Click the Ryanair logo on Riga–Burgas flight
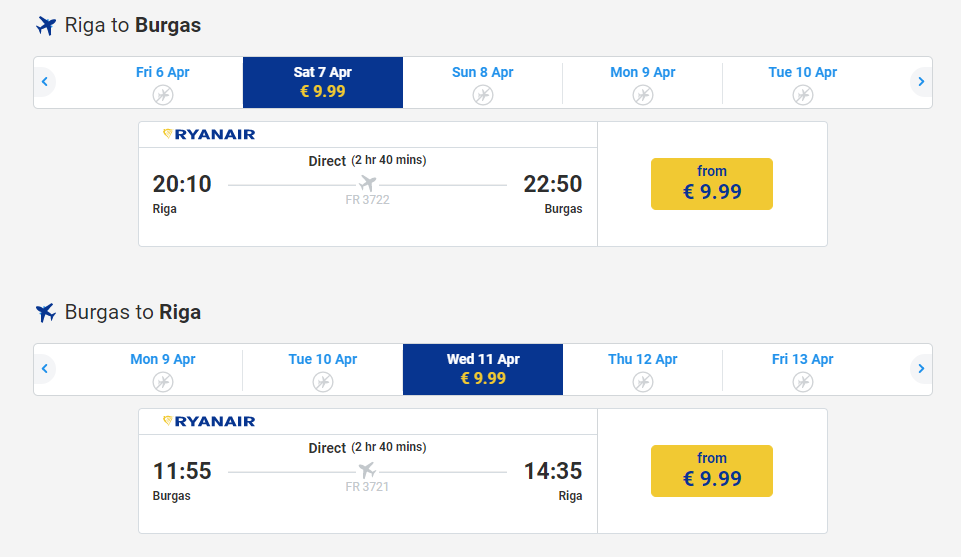Screen dimensions: 961x557 [209, 134]
